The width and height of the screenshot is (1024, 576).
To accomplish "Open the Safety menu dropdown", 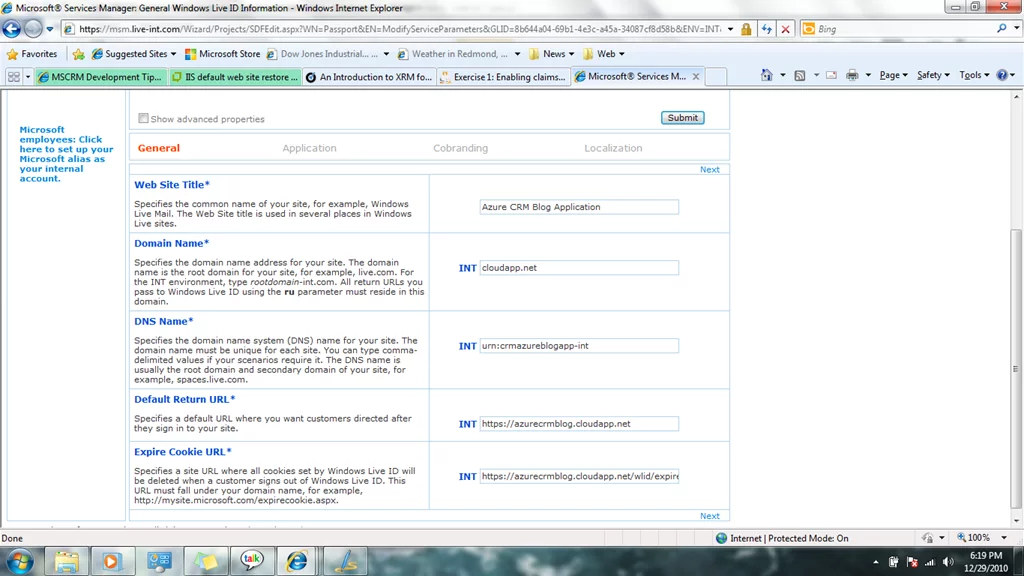I will [933, 75].
